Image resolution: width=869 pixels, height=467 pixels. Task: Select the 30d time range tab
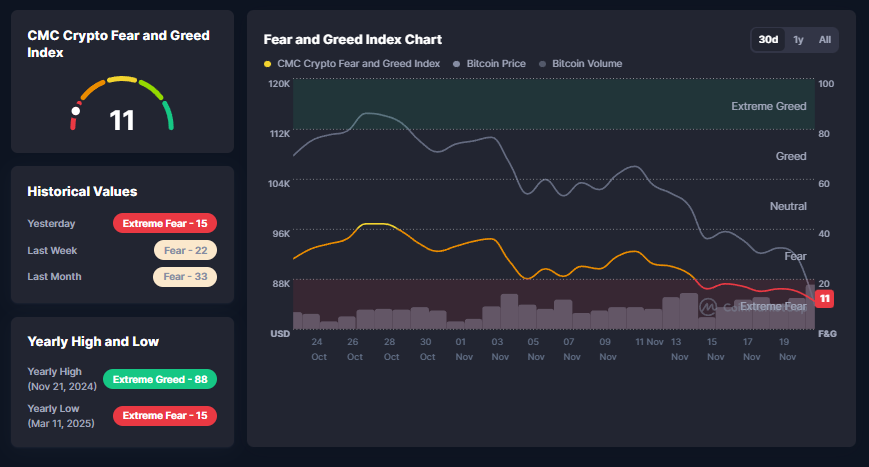[768, 40]
